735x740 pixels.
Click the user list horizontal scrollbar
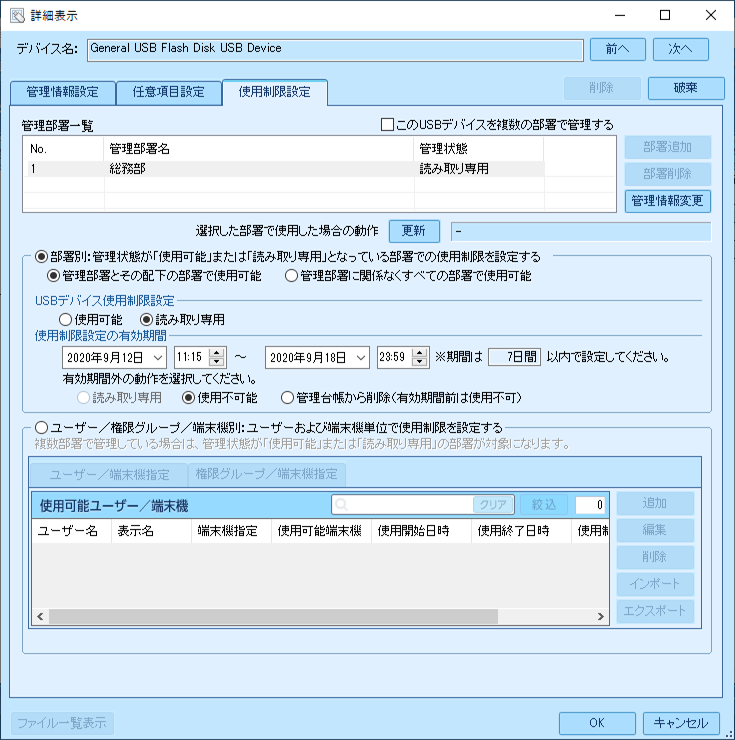click(x=273, y=616)
